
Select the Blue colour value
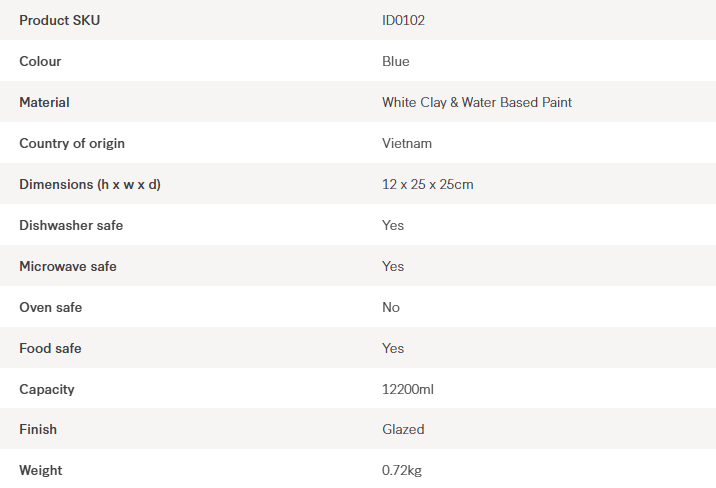[396, 61]
